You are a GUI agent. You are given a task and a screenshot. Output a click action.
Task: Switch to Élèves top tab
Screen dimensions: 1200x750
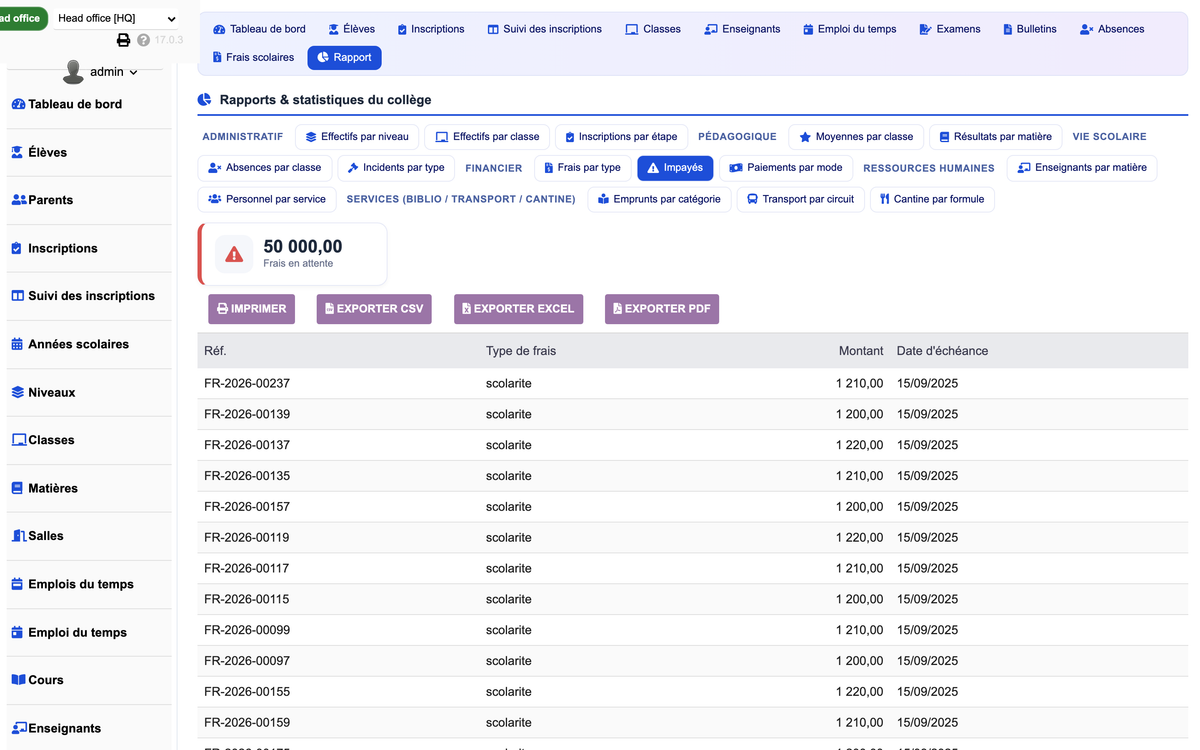tap(351, 29)
